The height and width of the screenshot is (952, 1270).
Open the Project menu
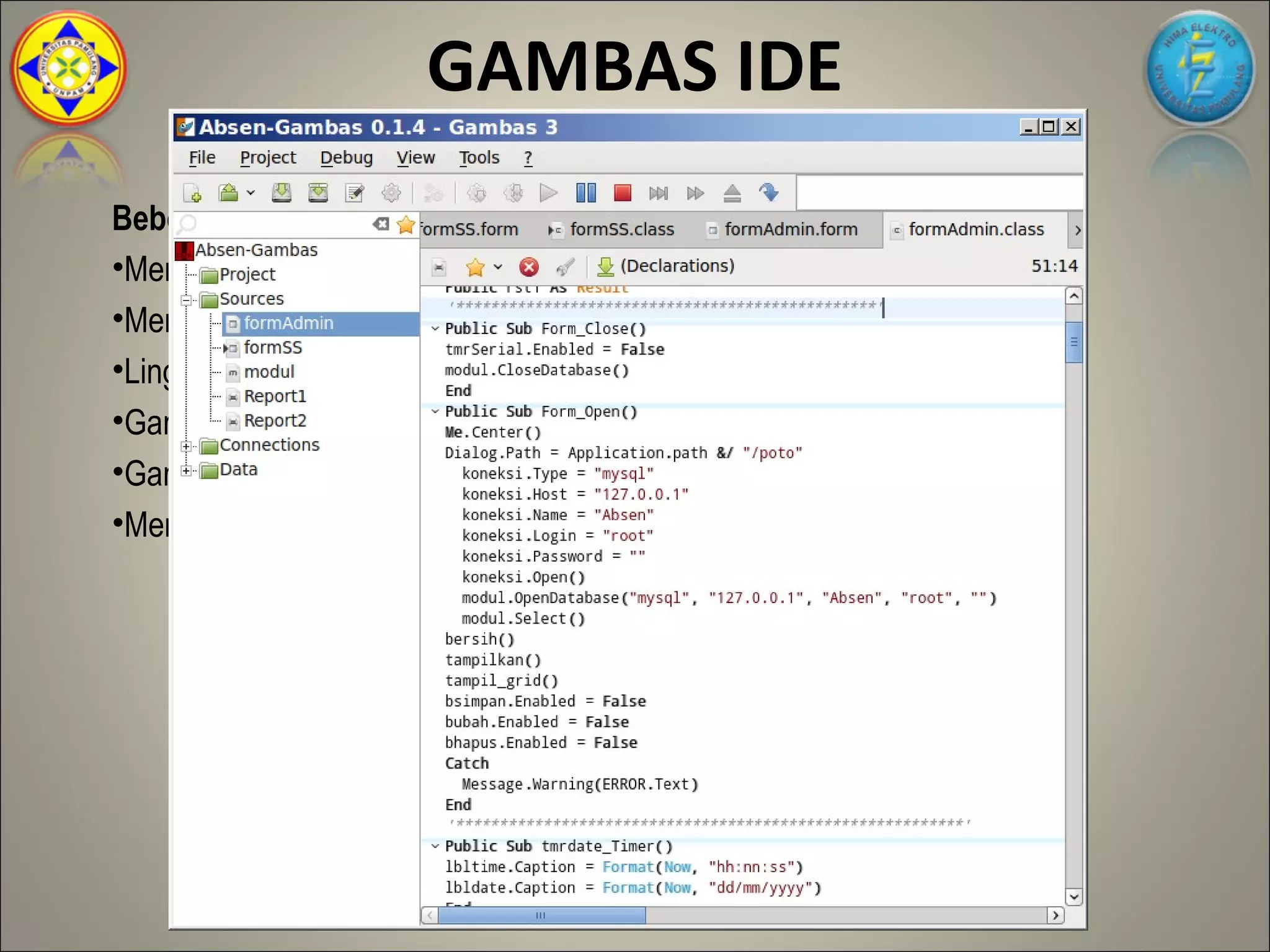pos(268,157)
